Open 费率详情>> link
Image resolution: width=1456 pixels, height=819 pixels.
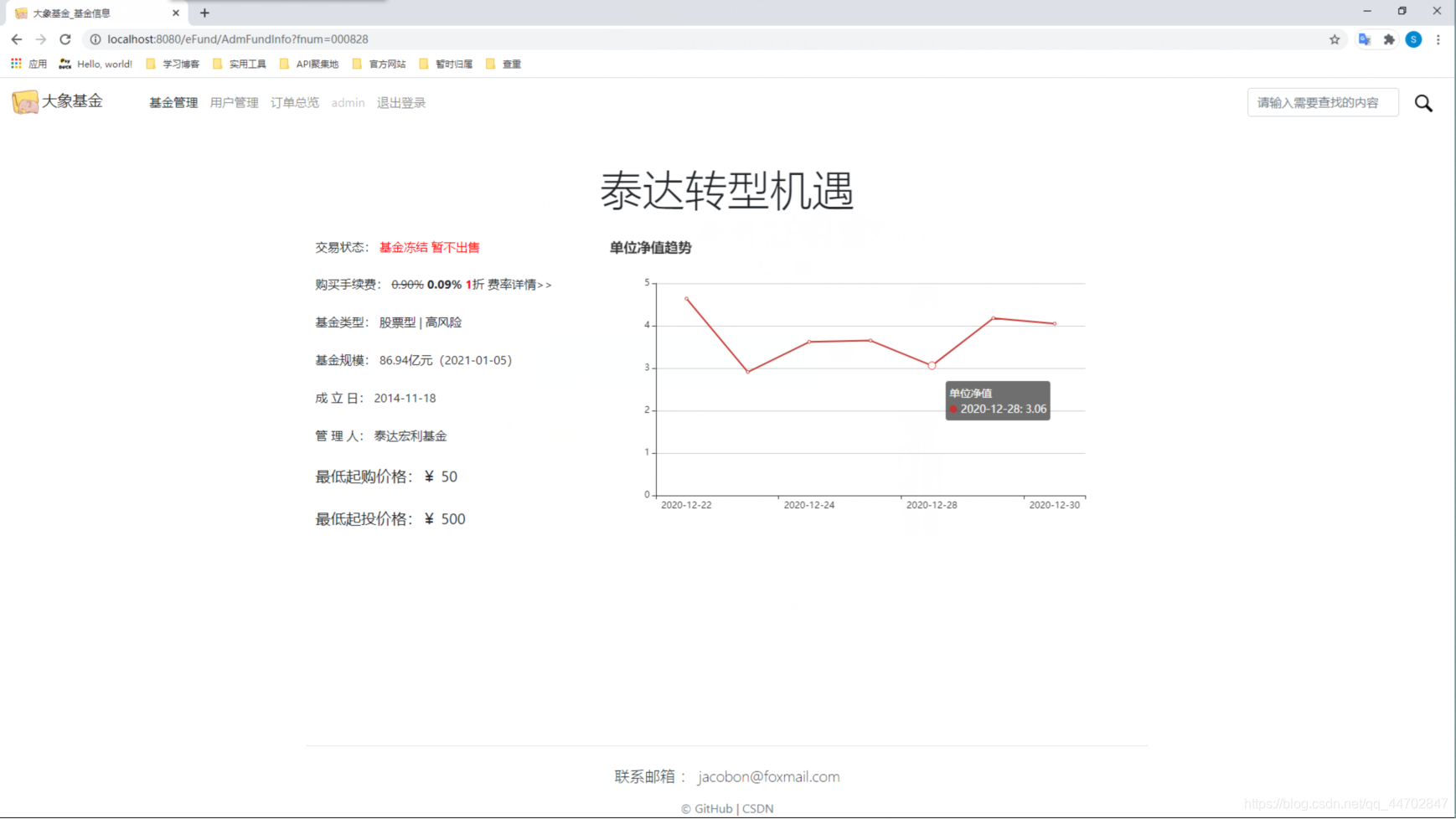coord(519,285)
